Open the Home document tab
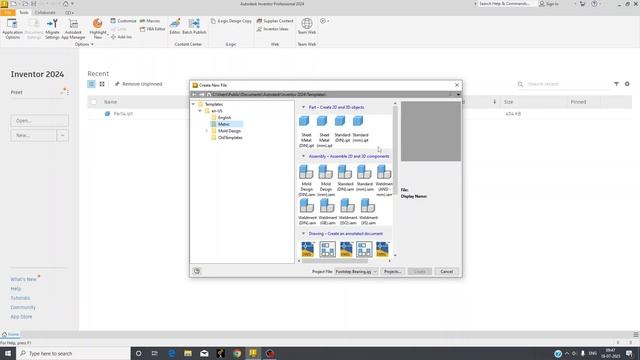 point(10,334)
